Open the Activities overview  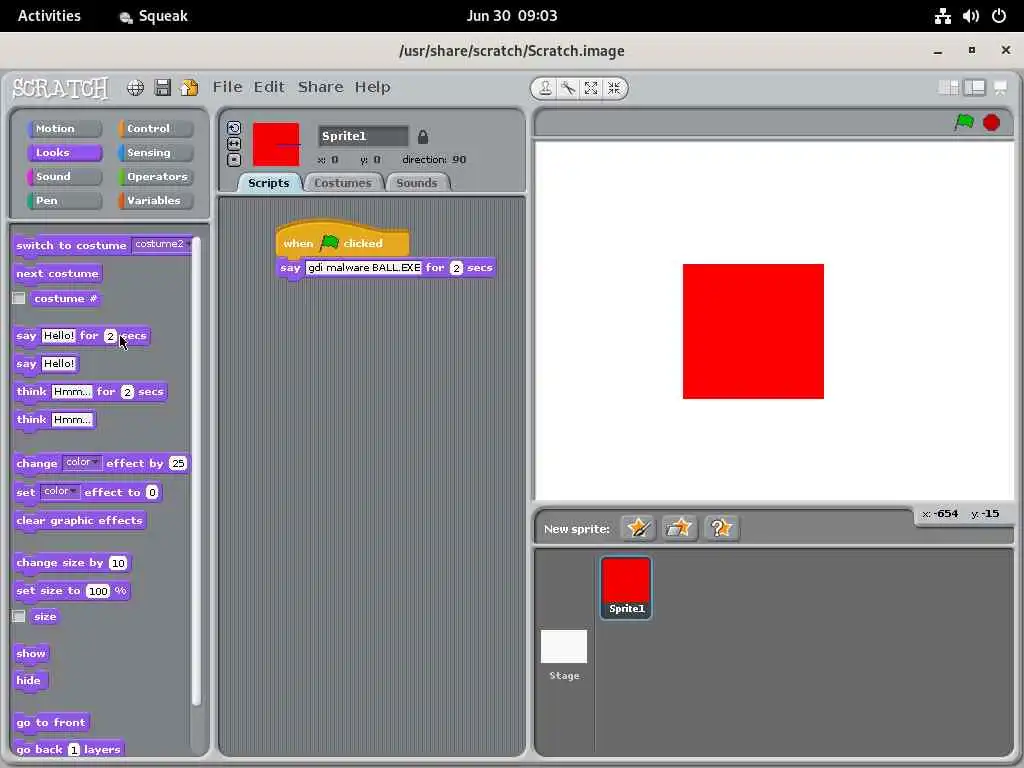tap(49, 16)
